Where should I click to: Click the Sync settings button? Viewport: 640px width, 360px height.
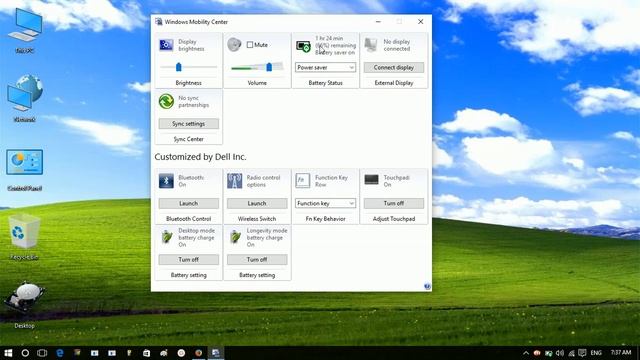[189, 124]
